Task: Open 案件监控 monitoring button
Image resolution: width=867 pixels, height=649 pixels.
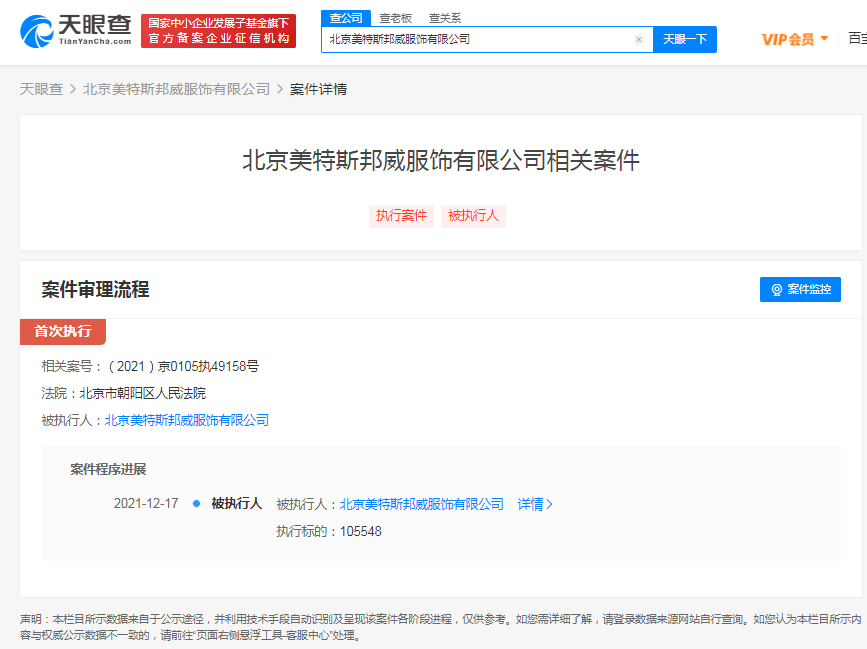Action: pos(800,290)
